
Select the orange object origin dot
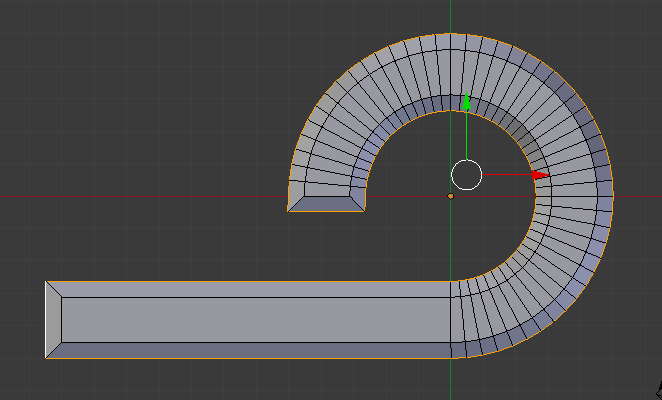[450, 196]
